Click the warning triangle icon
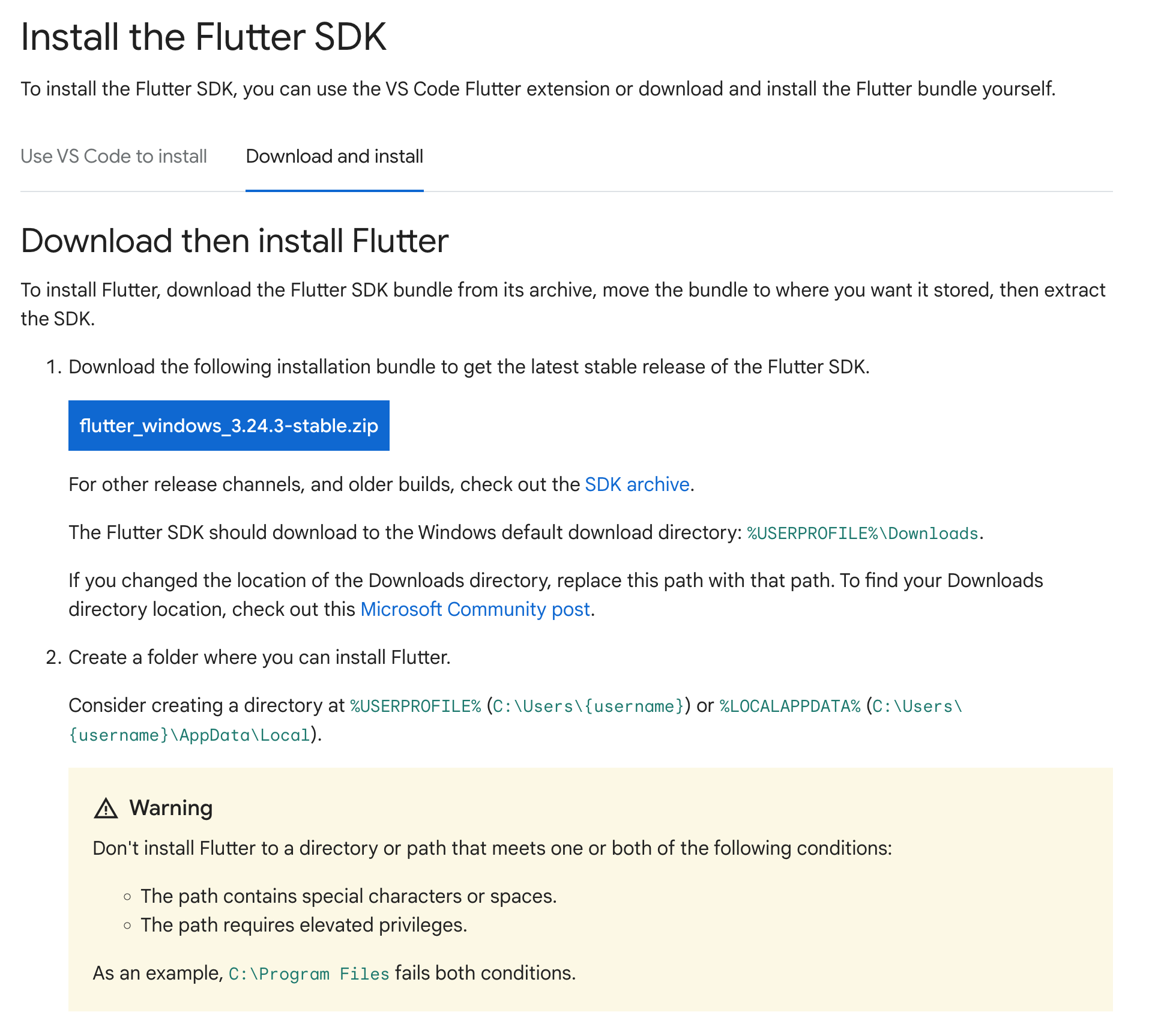This screenshot has height=1036, width=1149. [106, 809]
